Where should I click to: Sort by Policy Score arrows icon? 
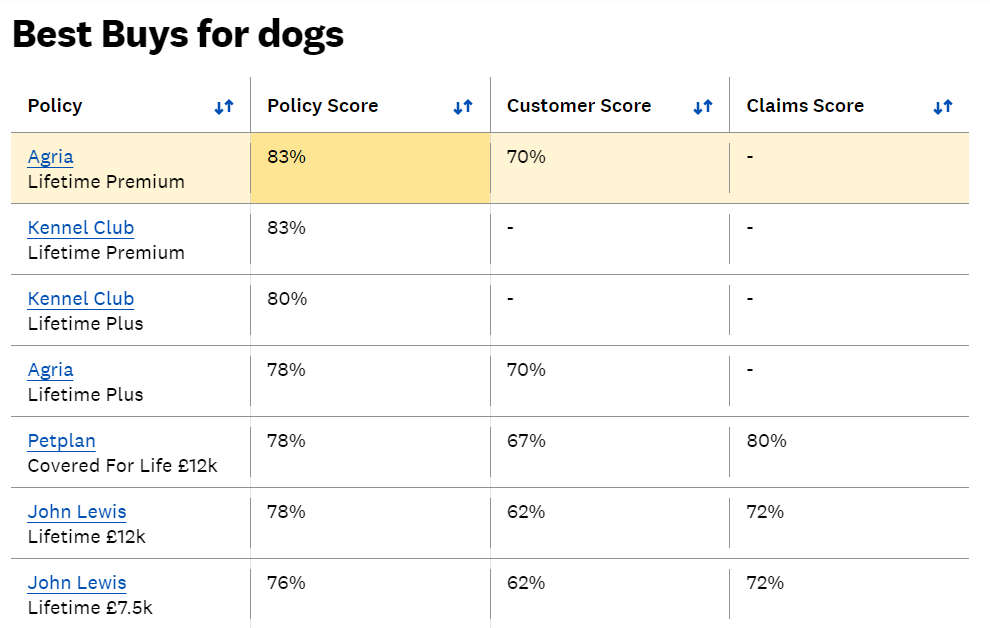[x=463, y=107]
